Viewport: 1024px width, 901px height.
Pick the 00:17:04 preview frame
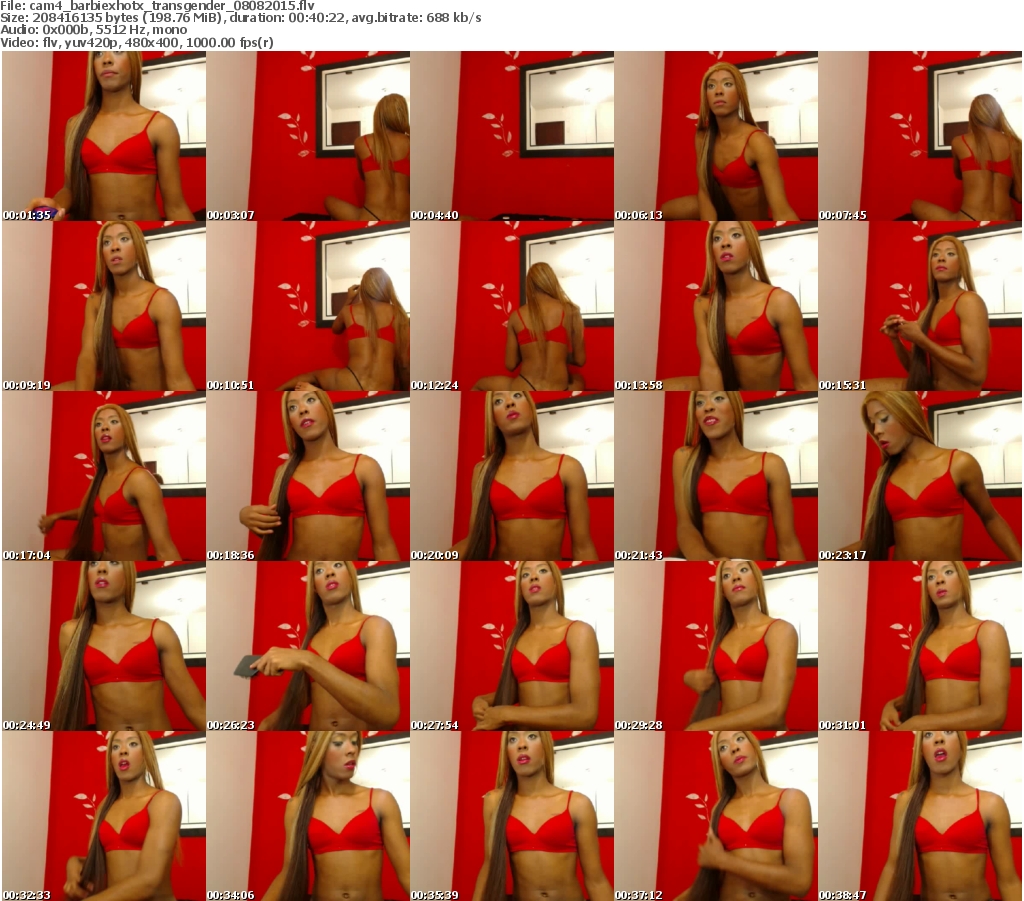point(104,476)
